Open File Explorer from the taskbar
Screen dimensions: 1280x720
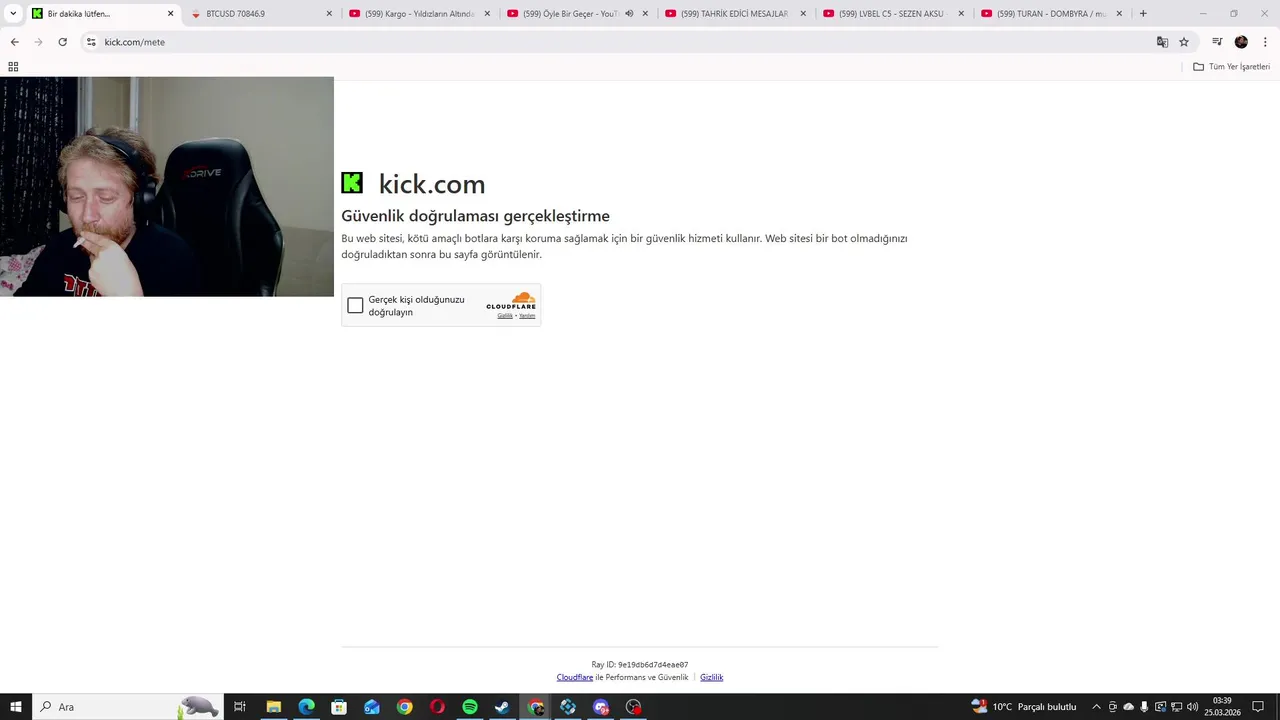273,707
